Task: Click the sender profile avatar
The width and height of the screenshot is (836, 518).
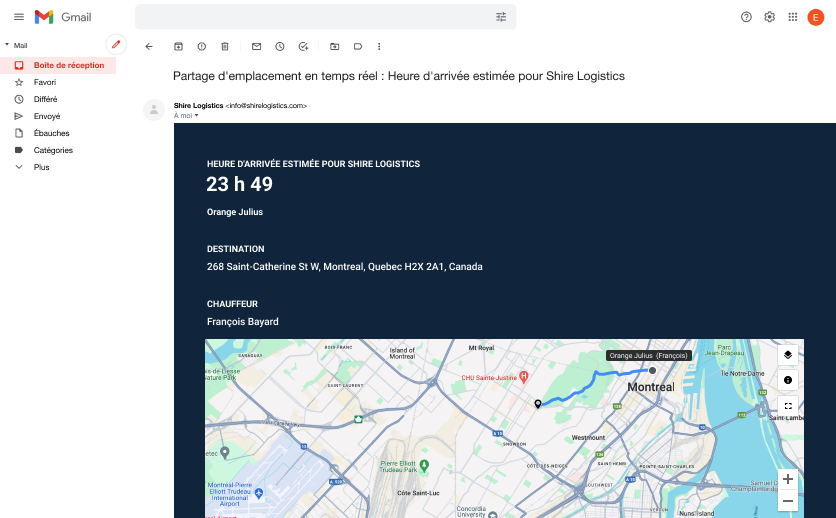Action: click(154, 110)
